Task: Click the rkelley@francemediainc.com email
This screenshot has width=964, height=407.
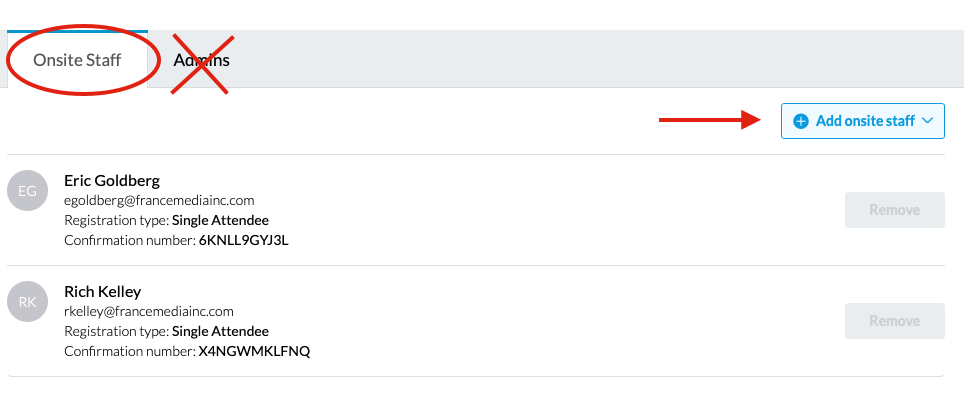Action: (149, 312)
